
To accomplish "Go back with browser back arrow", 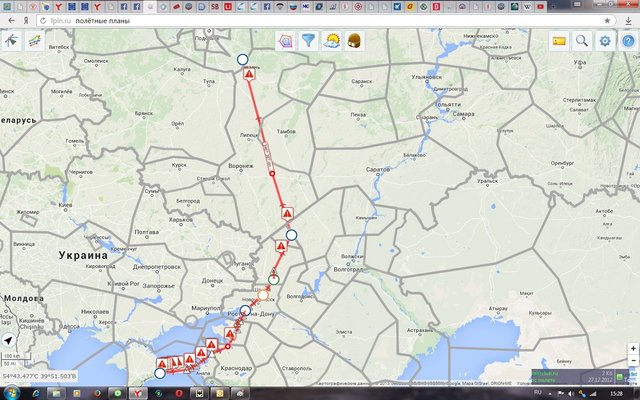I will coord(11,20).
